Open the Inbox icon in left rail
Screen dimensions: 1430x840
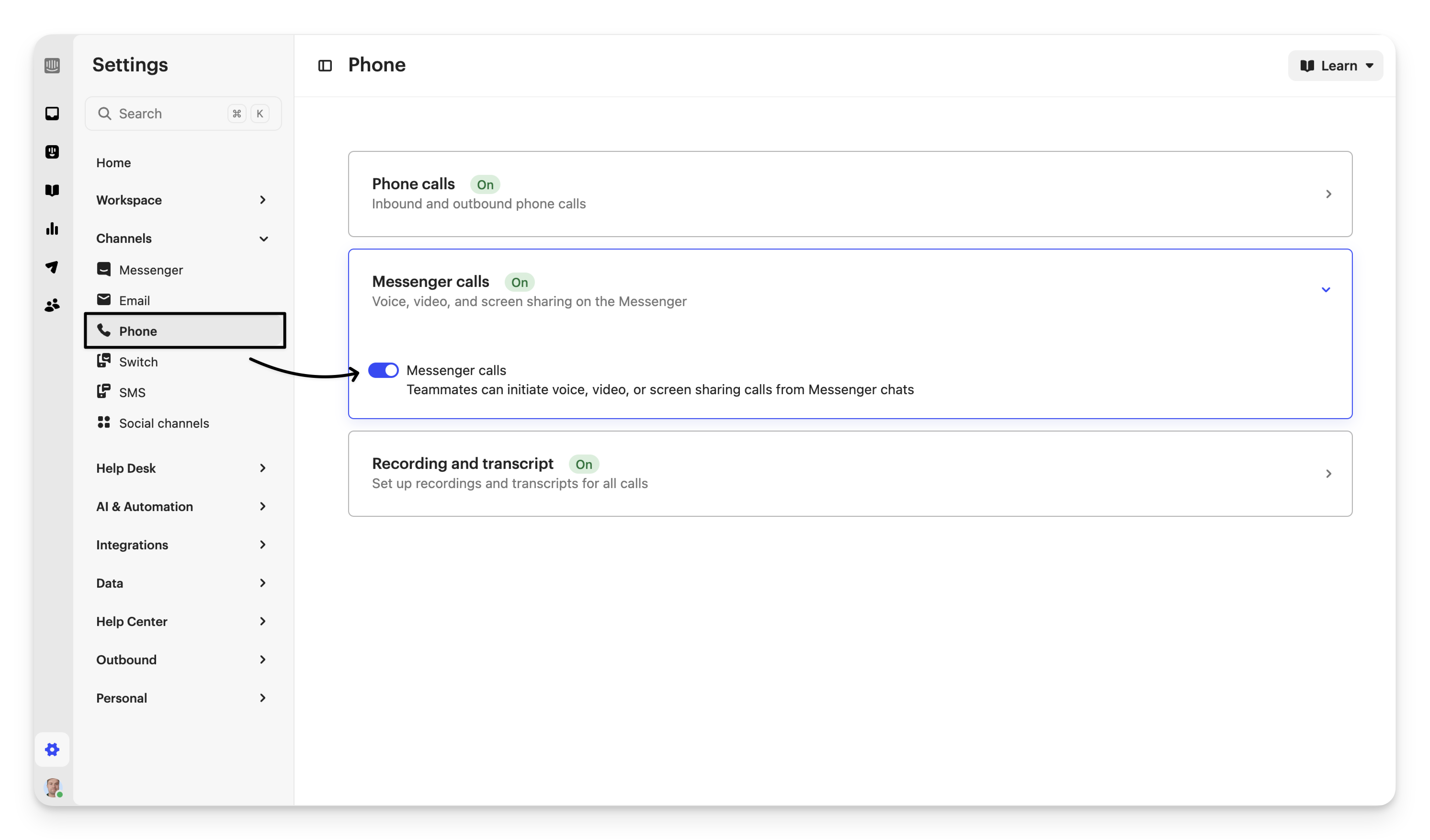pos(52,114)
